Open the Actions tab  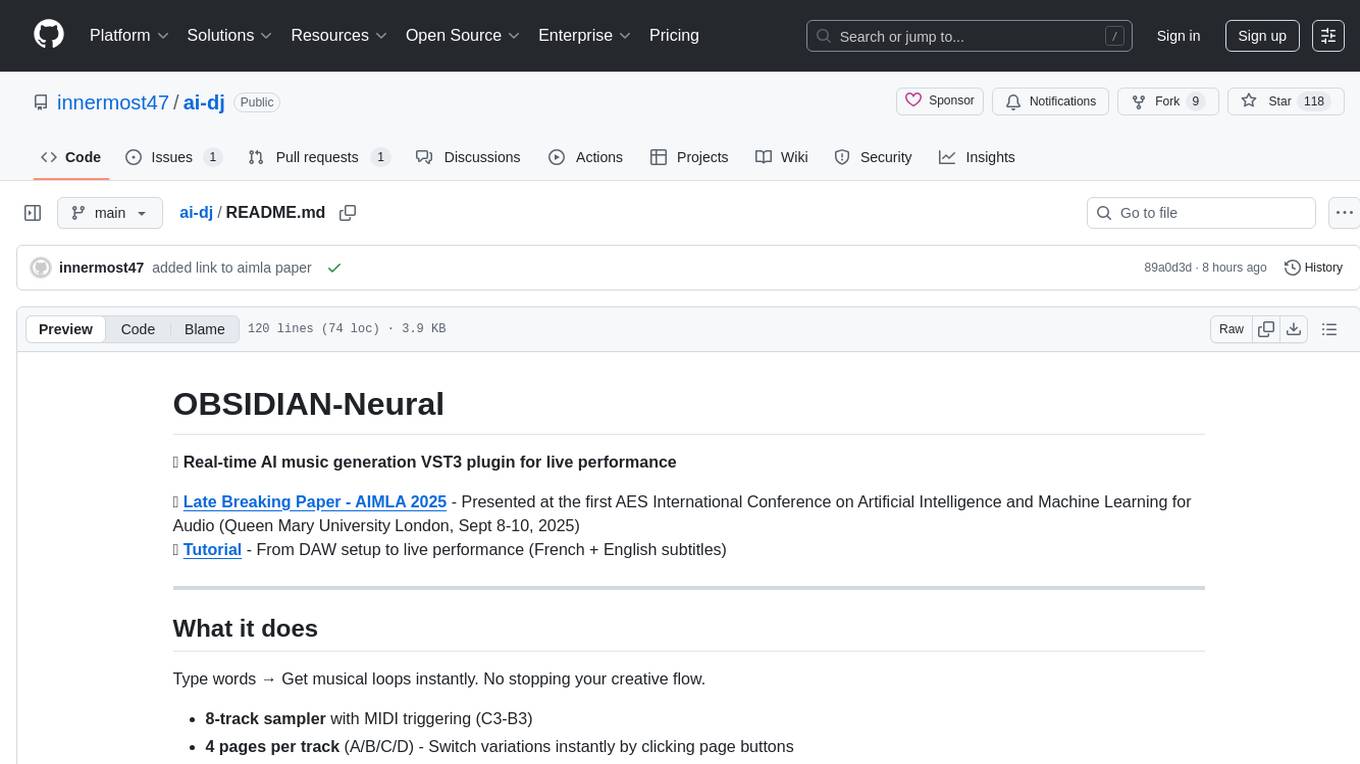tap(586, 157)
